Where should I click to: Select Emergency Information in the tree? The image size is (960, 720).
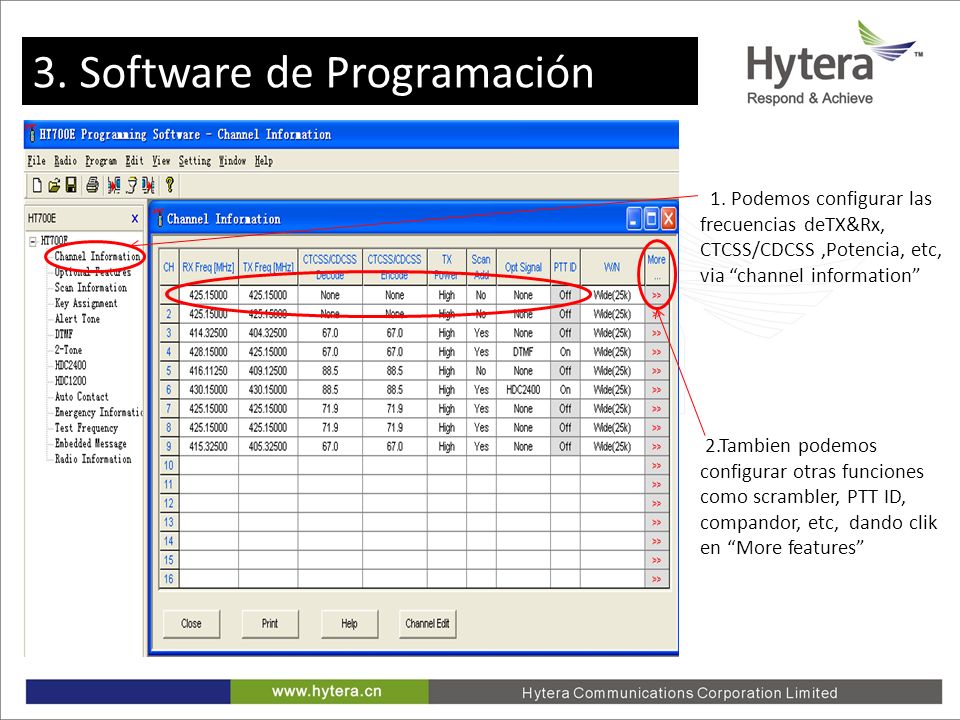click(x=99, y=413)
